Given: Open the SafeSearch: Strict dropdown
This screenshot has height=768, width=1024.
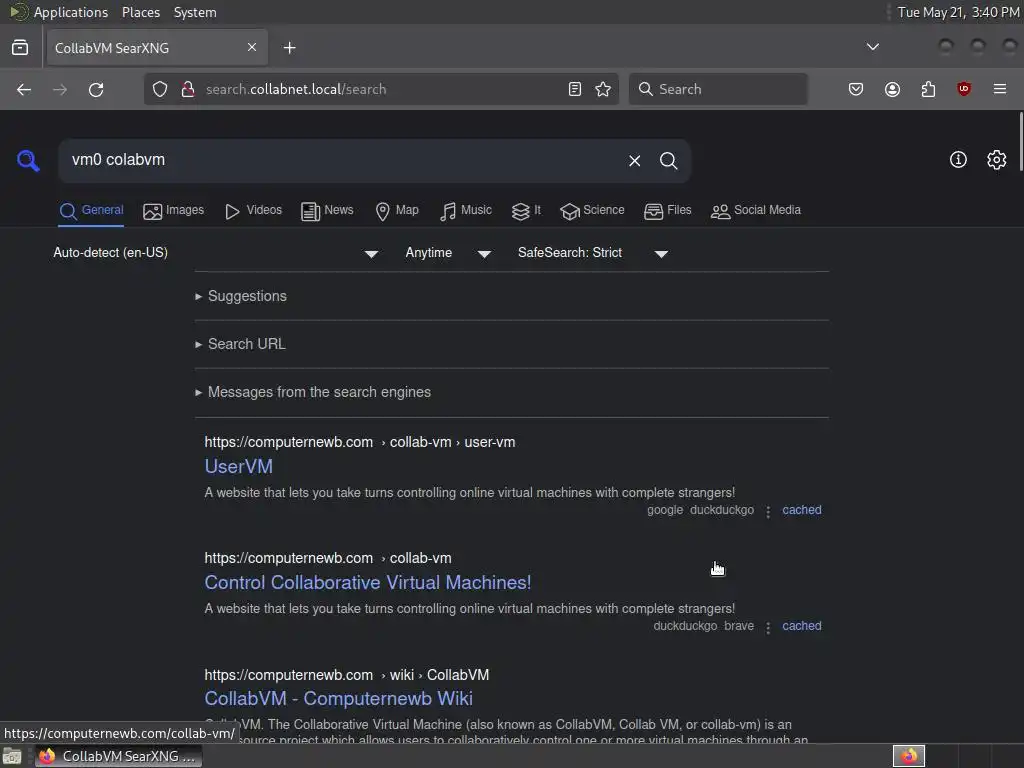Looking at the screenshot, I should 592,253.
